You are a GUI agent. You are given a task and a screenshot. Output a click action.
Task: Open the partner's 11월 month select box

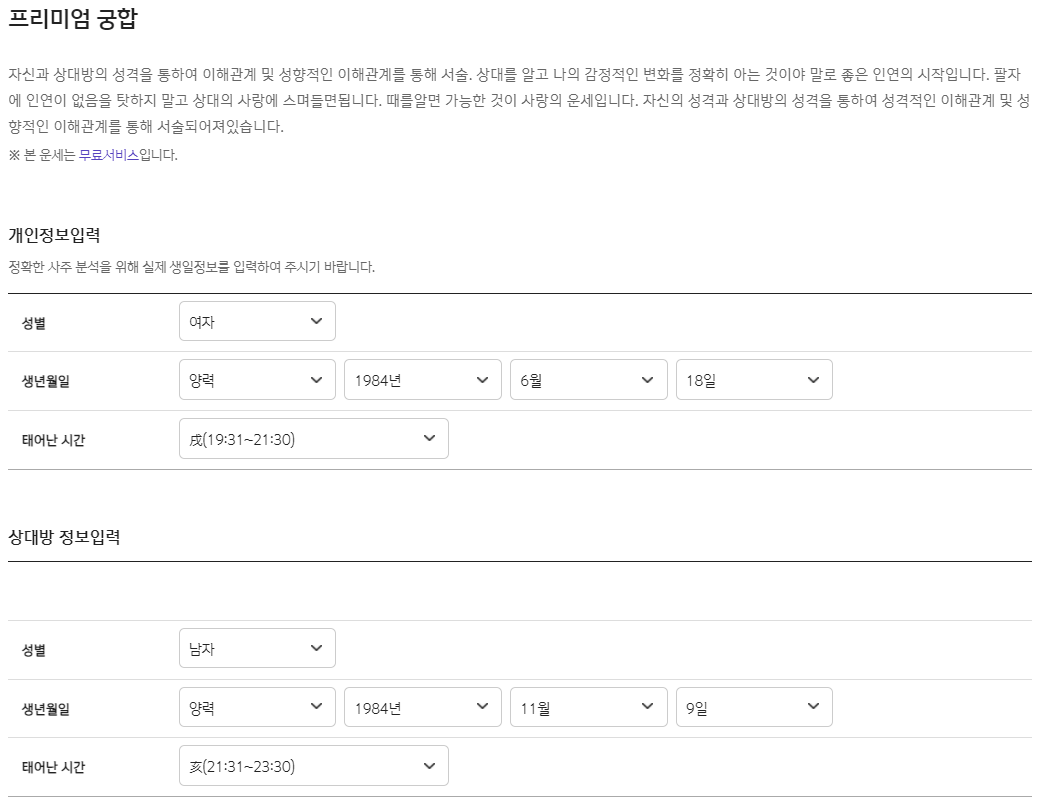point(589,707)
